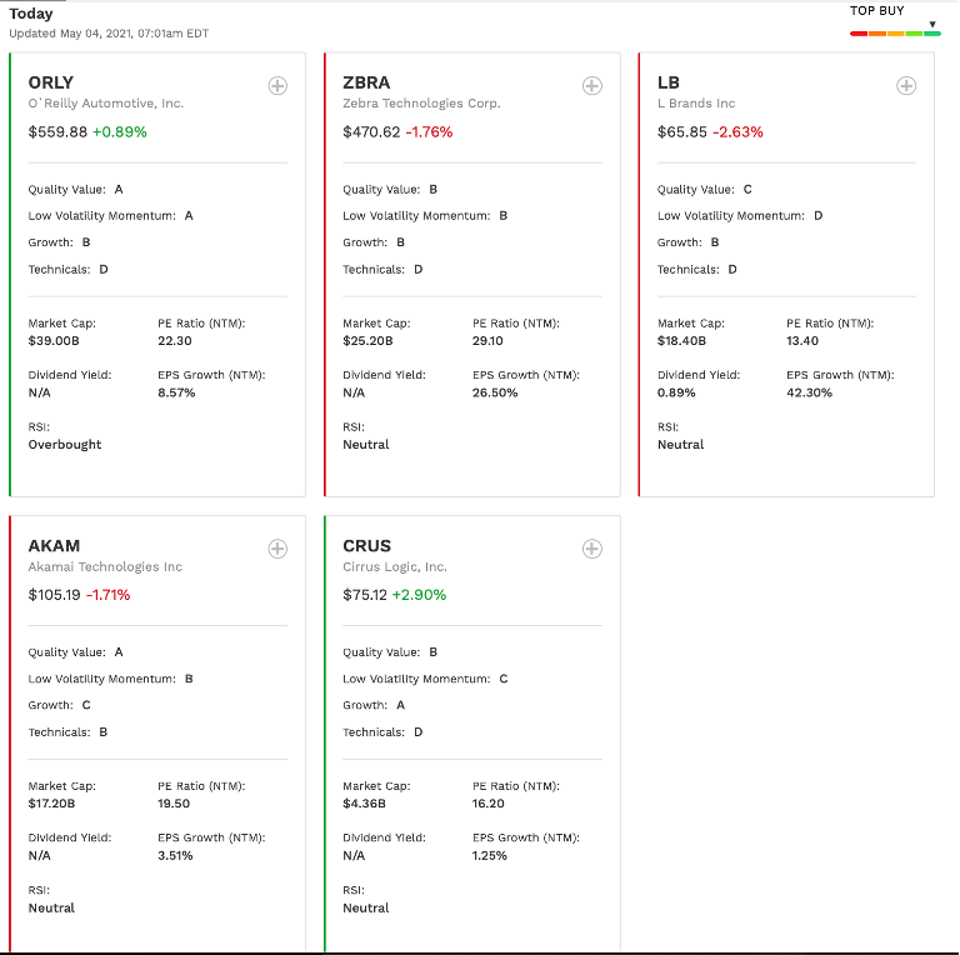Select ZBRA price $470.62

(372, 132)
